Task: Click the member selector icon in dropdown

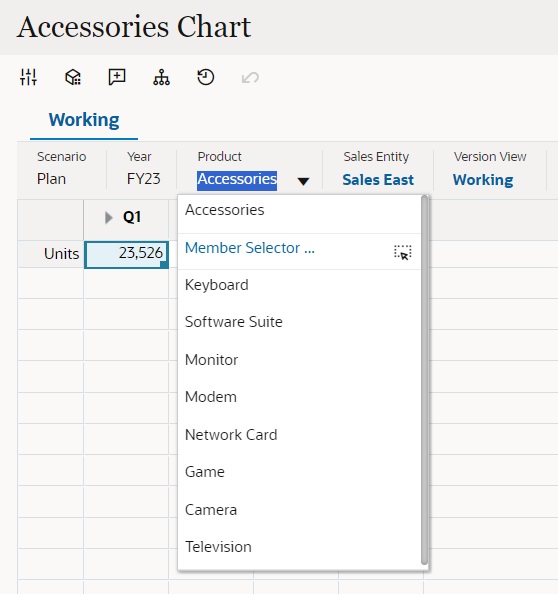Action: pyautogui.click(x=402, y=252)
